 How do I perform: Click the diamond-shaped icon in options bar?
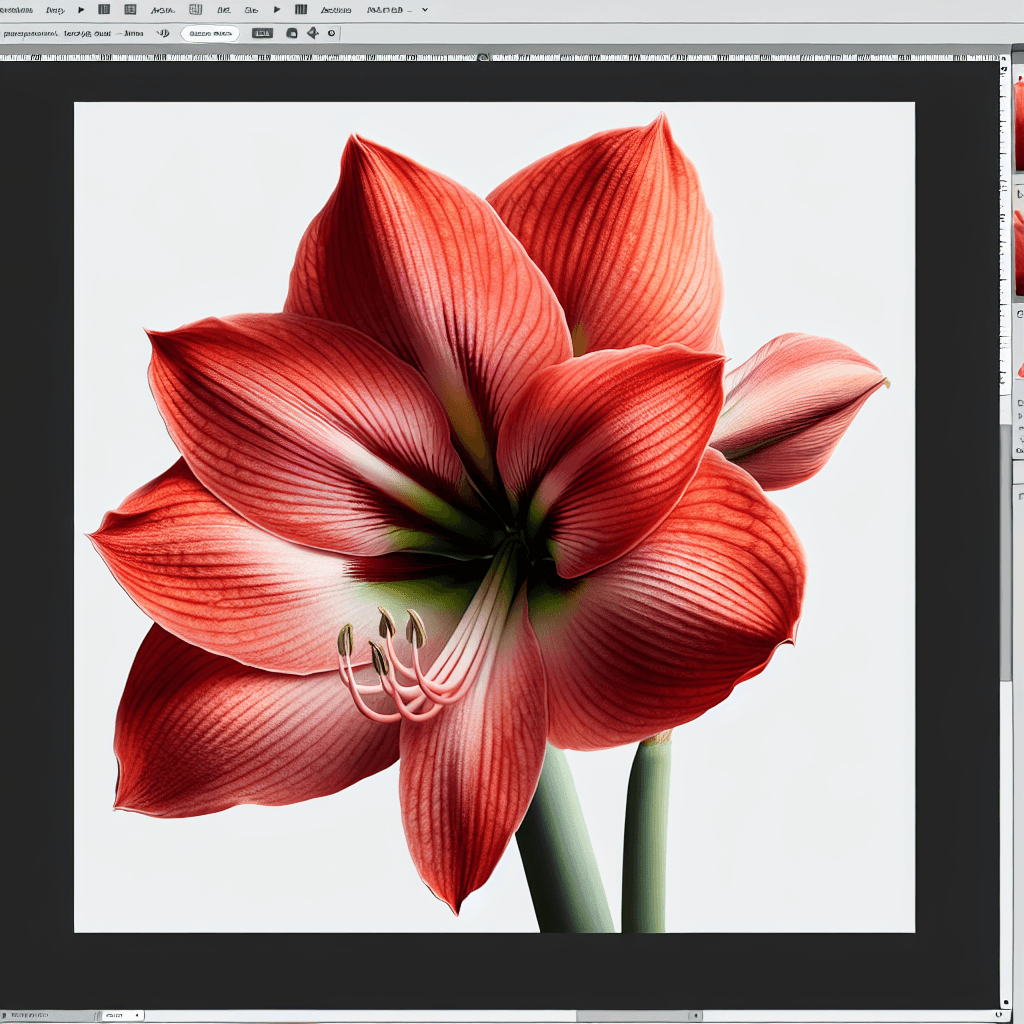click(312, 33)
